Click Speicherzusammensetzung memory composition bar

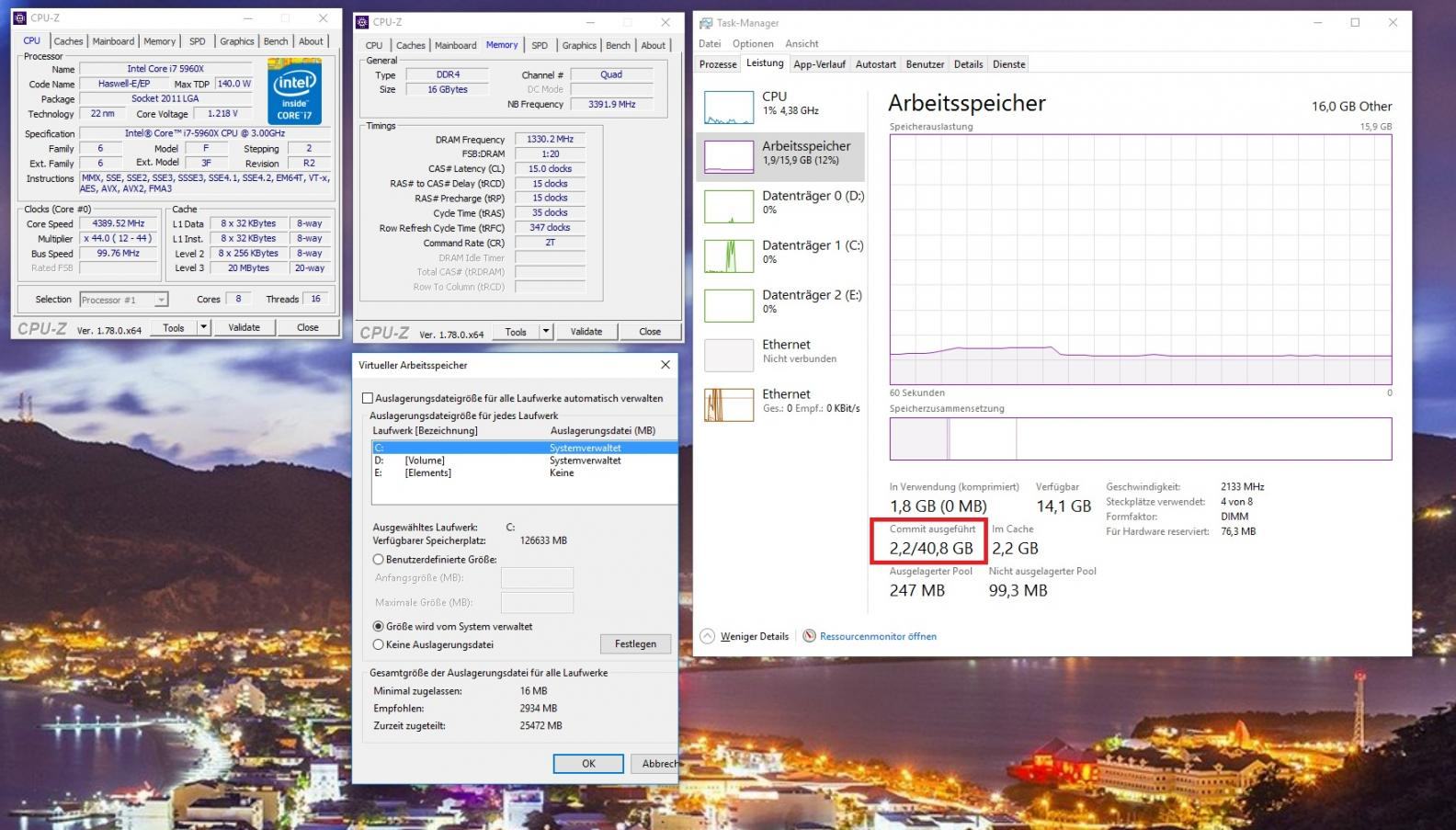pos(1140,438)
